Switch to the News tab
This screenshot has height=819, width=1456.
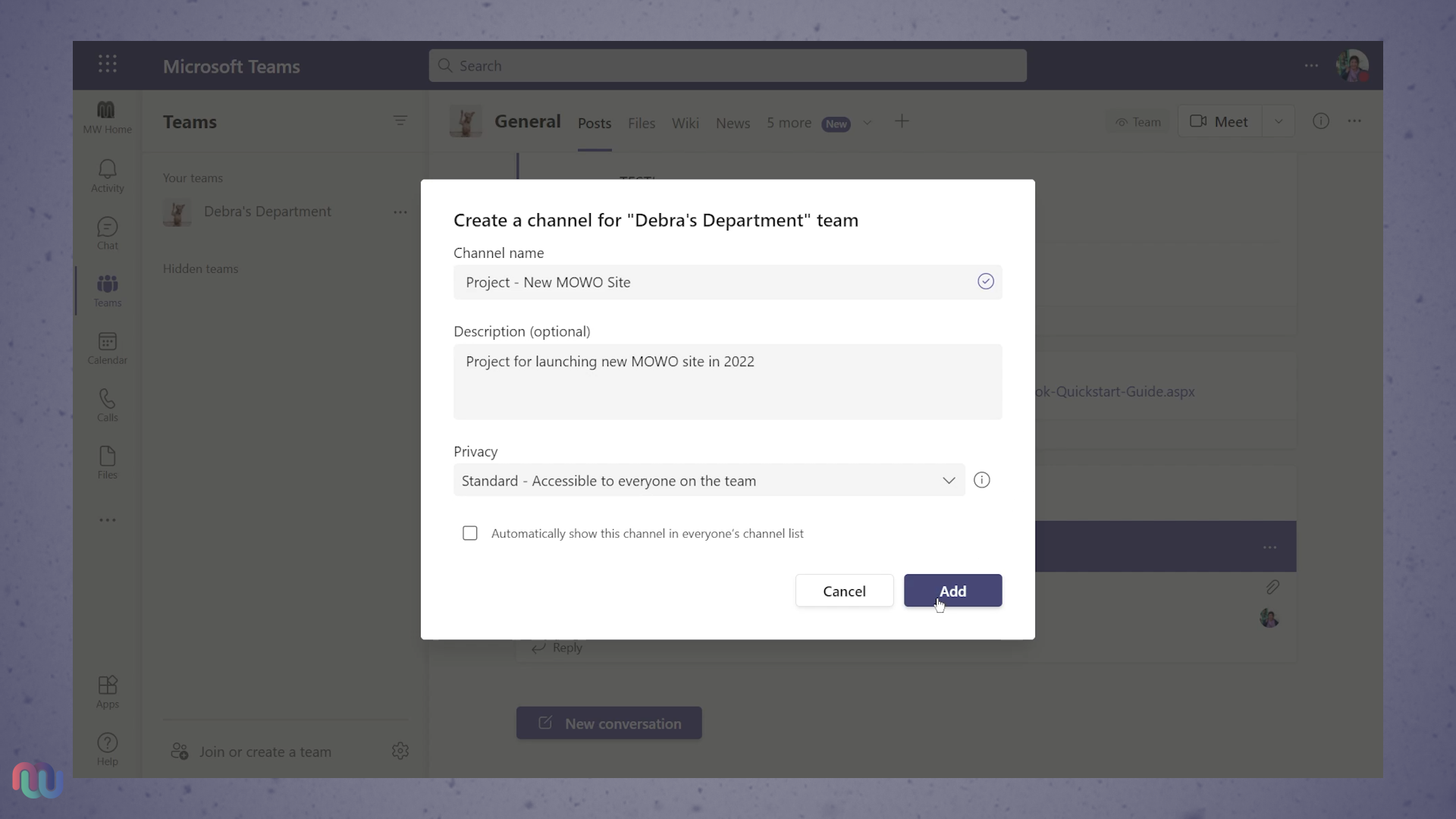(733, 123)
